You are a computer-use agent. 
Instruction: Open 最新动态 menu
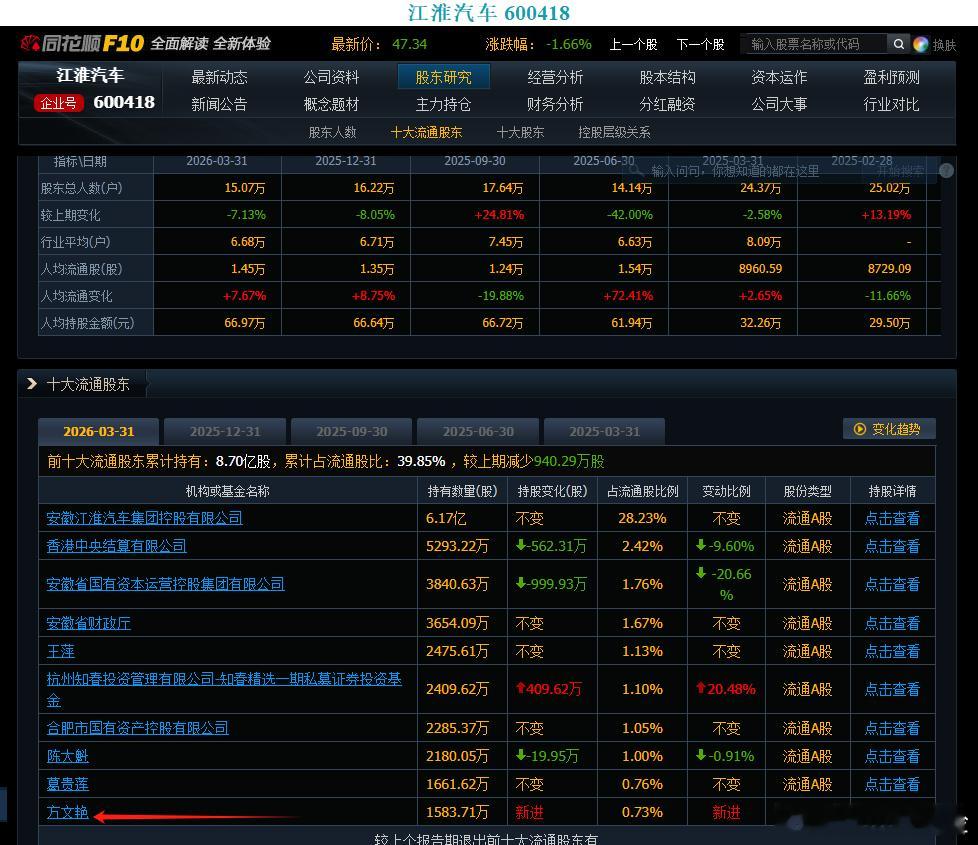[x=220, y=77]
